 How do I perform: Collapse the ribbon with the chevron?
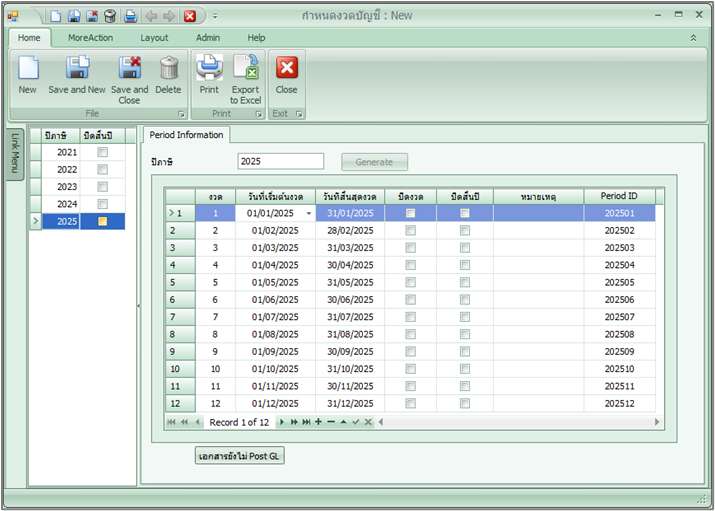693,38
